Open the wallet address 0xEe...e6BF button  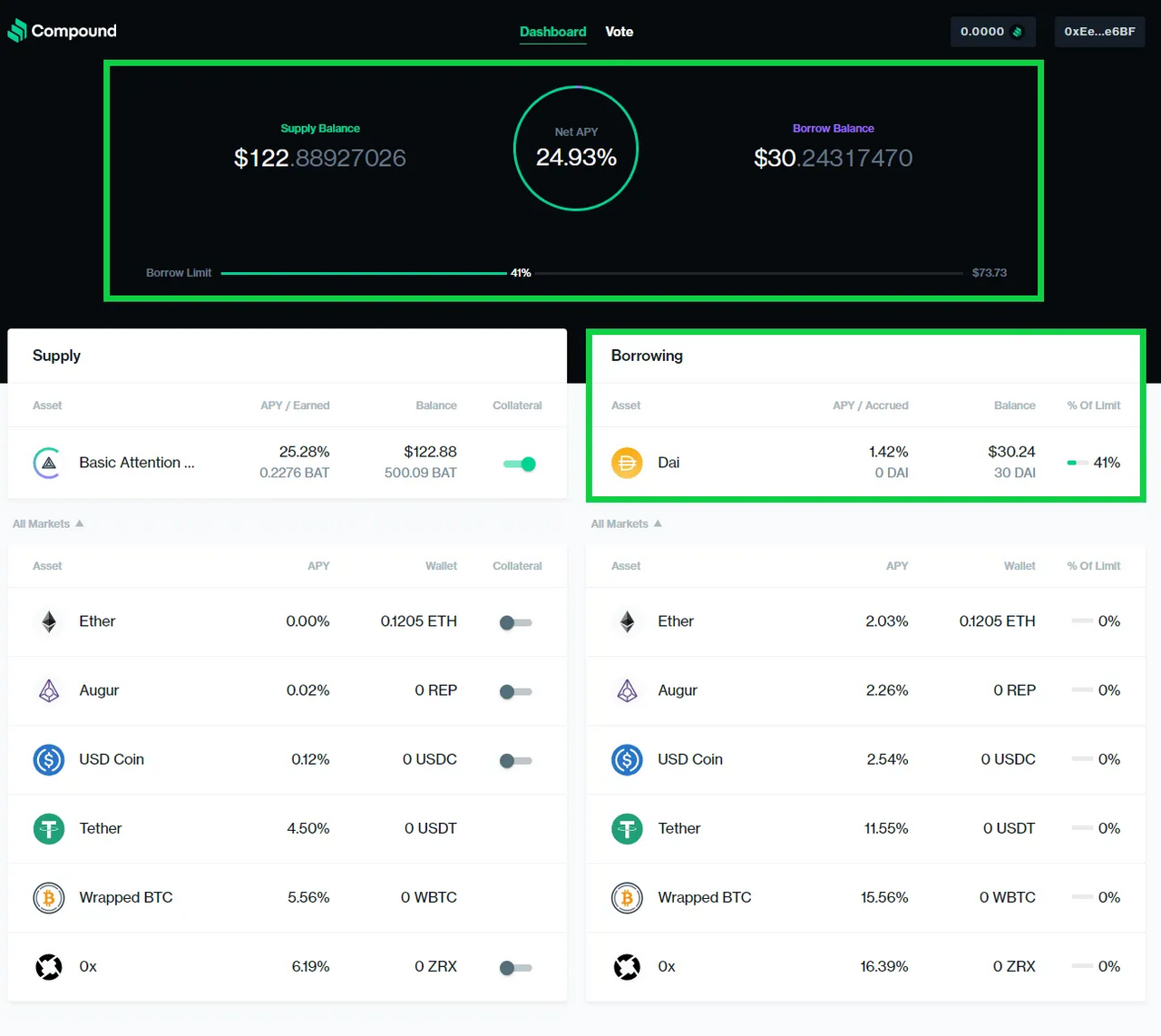tap(1099, 32)
